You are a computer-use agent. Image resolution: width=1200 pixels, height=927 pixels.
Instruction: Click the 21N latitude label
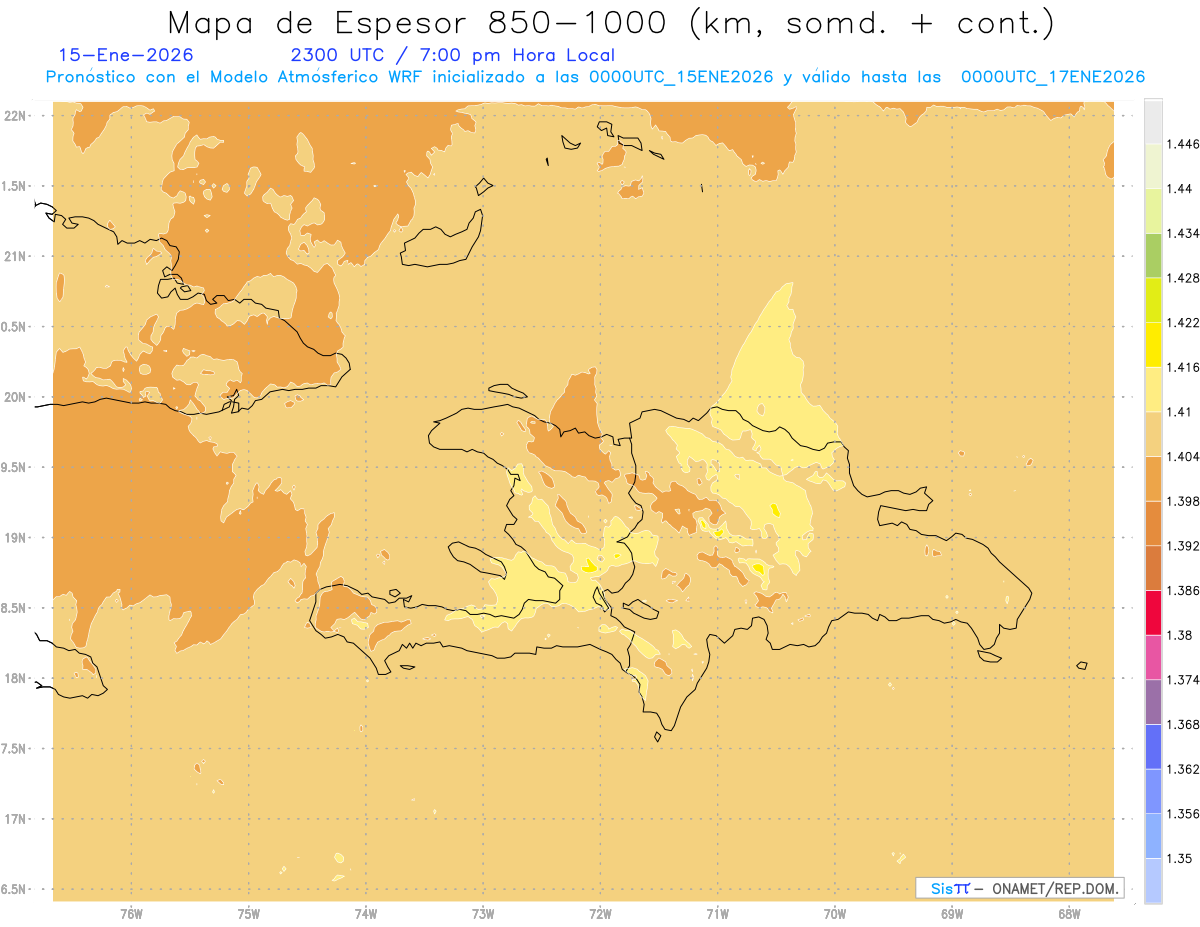[x=17, y=256]
